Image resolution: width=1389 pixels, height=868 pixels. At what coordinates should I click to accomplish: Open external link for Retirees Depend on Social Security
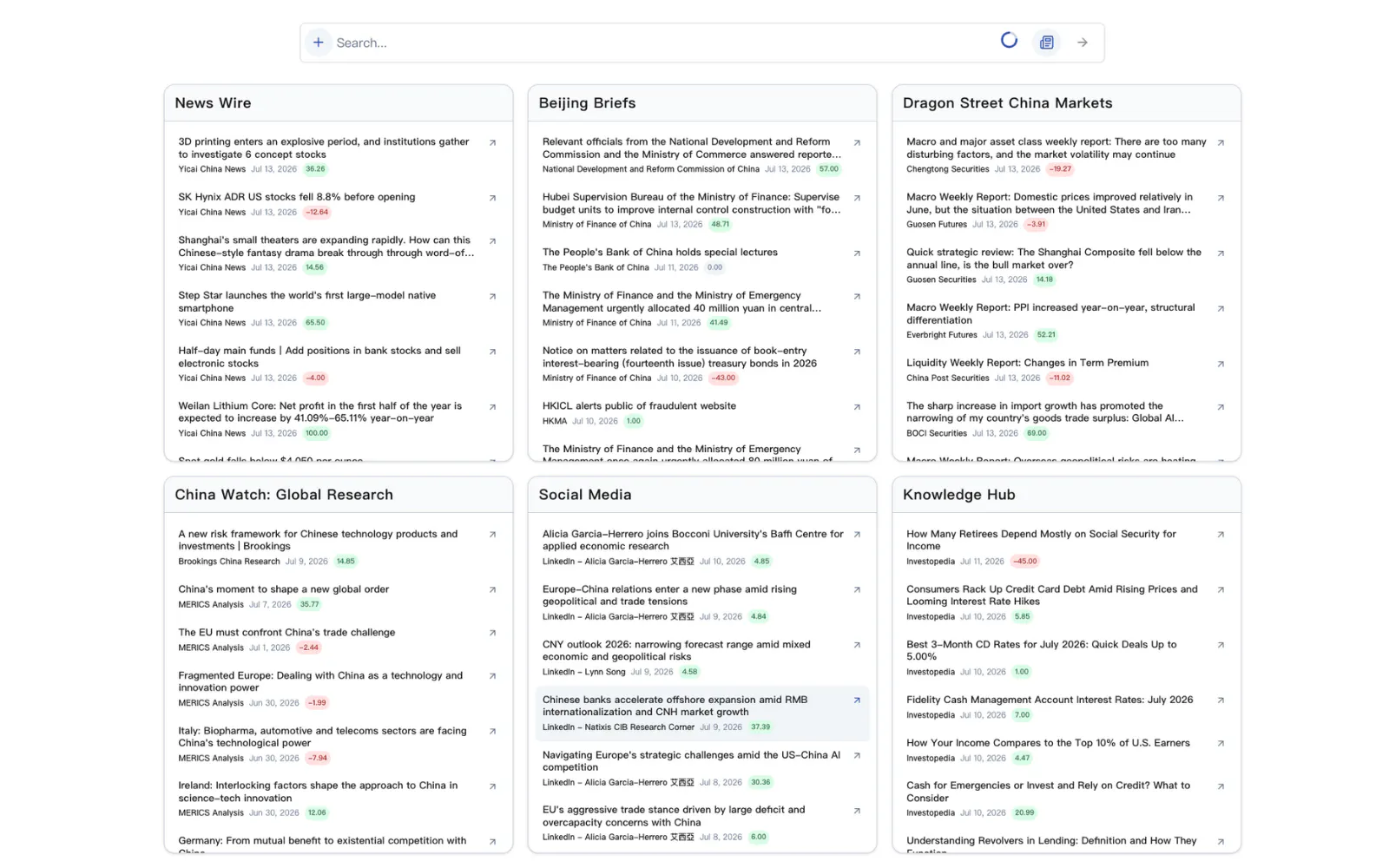coord(1221,536)
